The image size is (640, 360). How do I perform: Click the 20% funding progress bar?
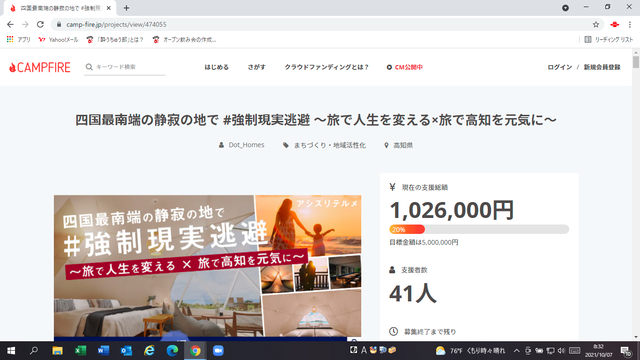pos(479,229)
